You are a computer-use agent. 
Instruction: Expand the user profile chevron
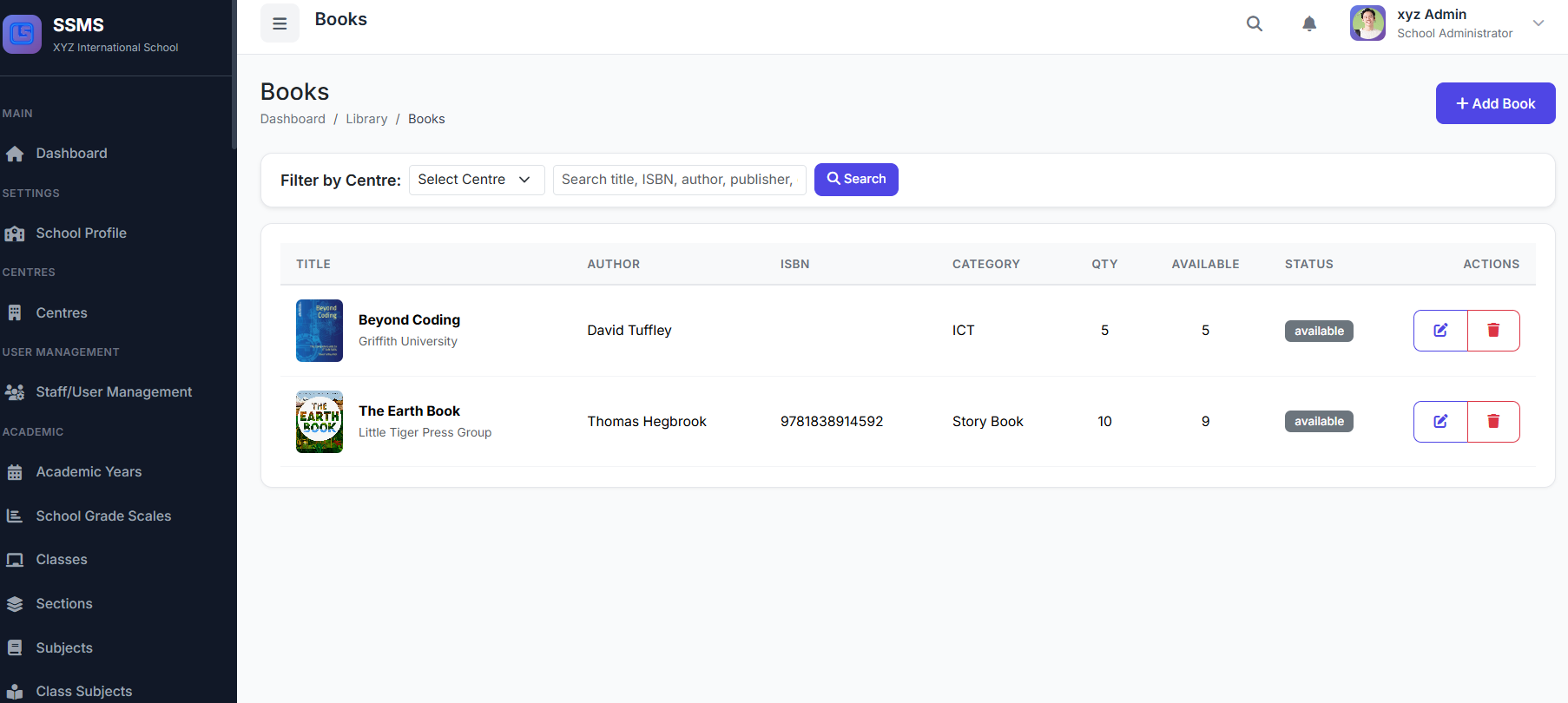pos(1538,23)
